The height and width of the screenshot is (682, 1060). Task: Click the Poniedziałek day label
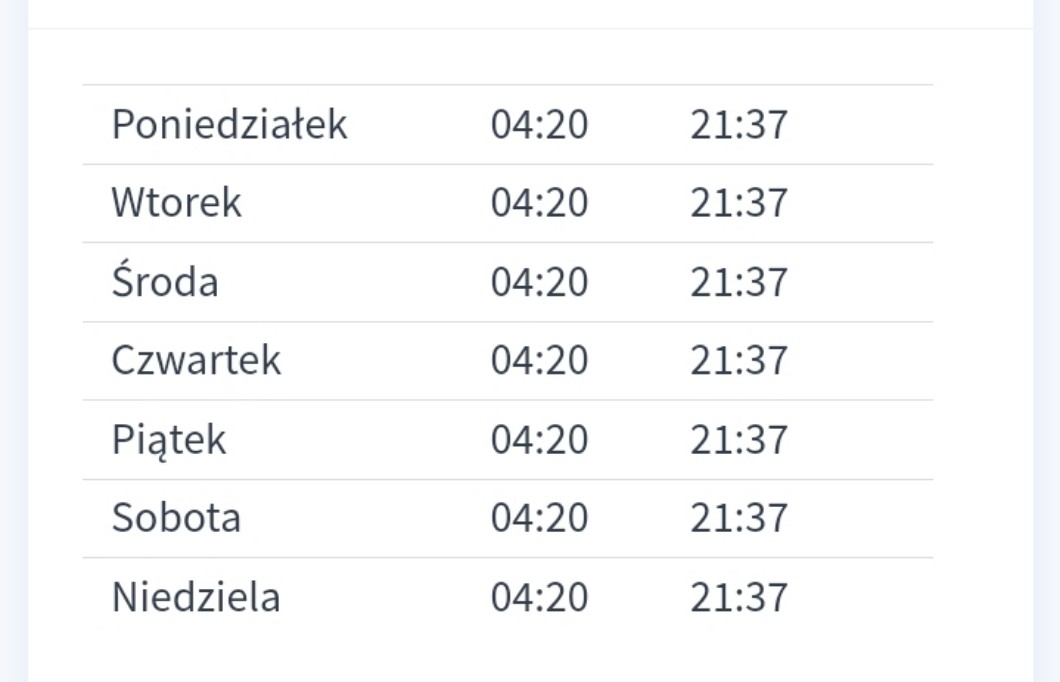(229, 125)
